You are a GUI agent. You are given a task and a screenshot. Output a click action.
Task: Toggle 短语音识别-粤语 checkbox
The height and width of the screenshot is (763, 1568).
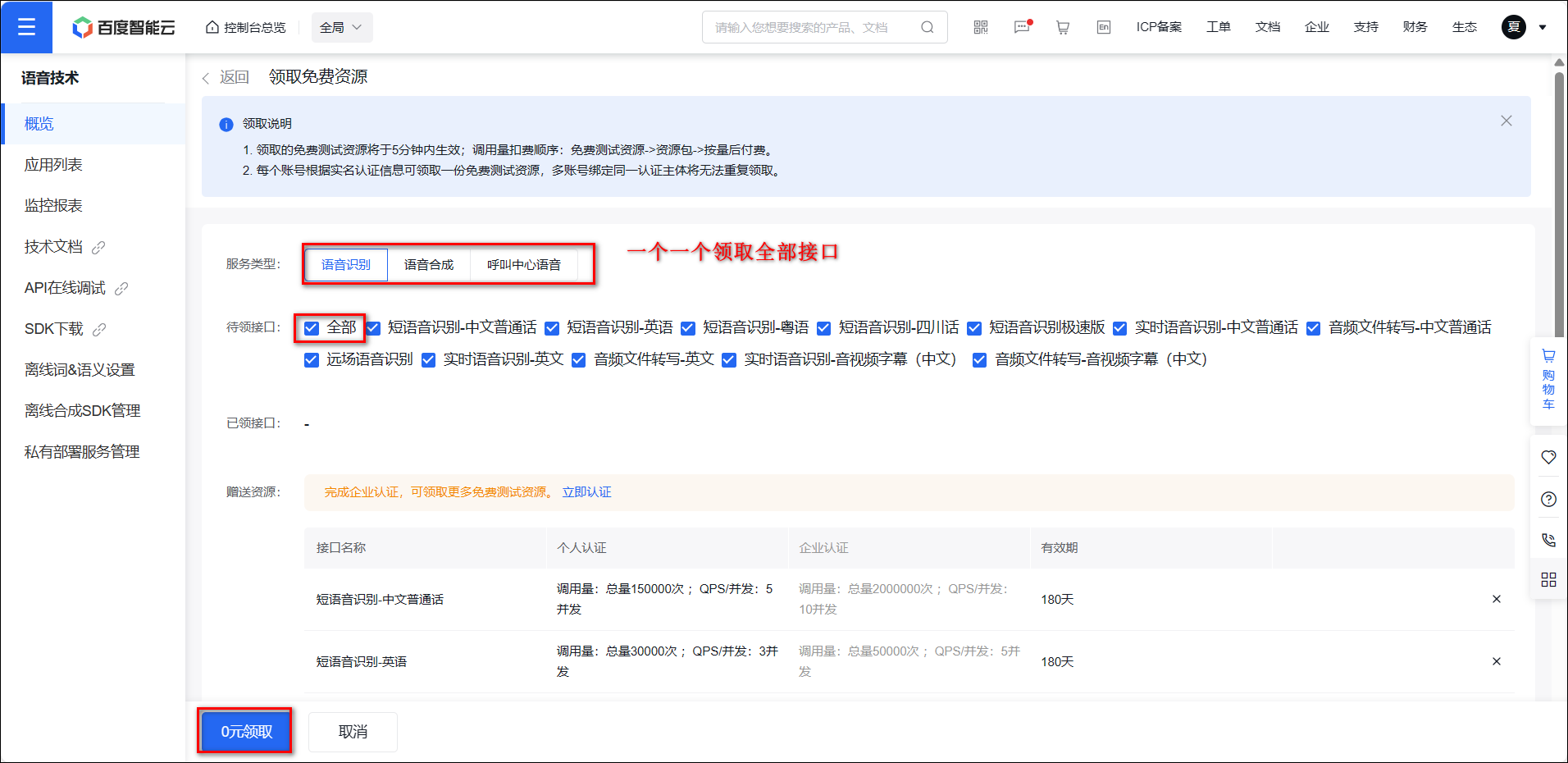point(688,328)
